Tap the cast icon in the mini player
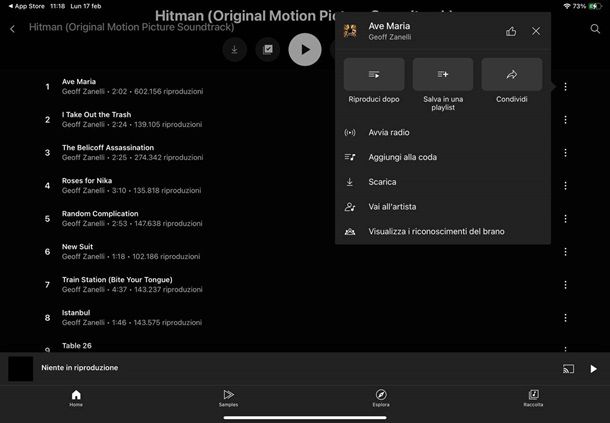 pyautogui.click(x=568, y=369)
